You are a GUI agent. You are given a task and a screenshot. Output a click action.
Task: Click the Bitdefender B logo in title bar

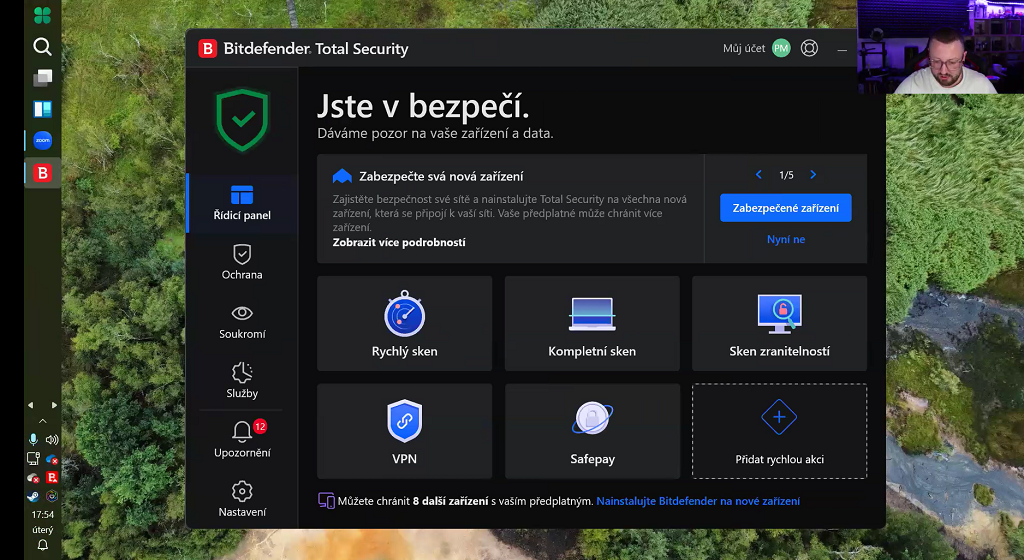(x=208, y=48)
